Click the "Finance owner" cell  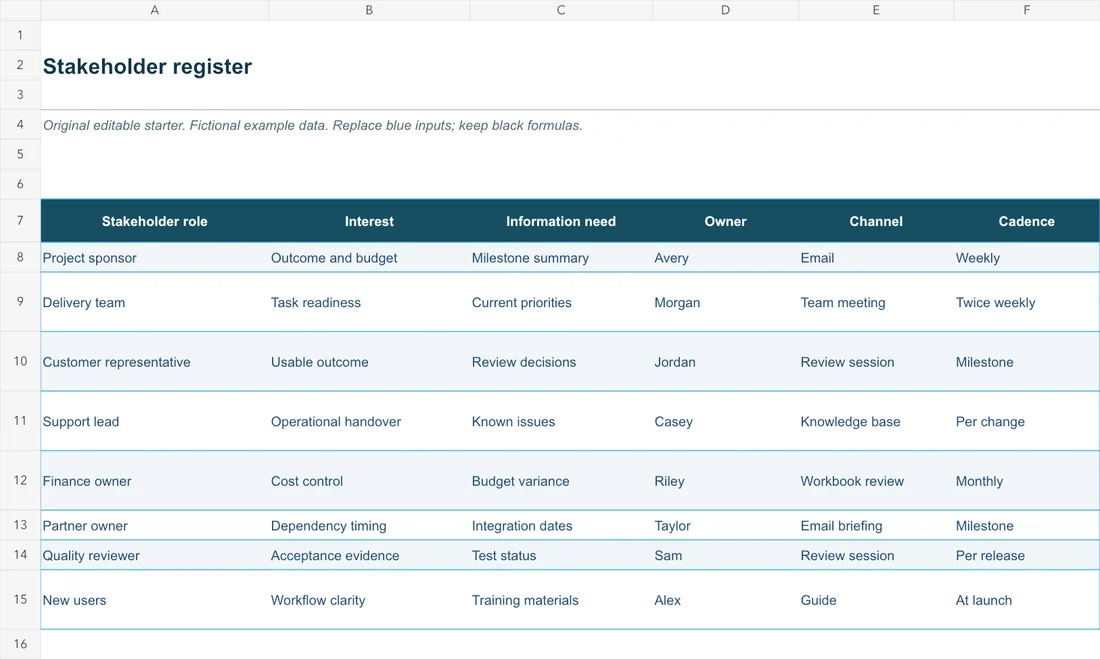pos(154,481)
